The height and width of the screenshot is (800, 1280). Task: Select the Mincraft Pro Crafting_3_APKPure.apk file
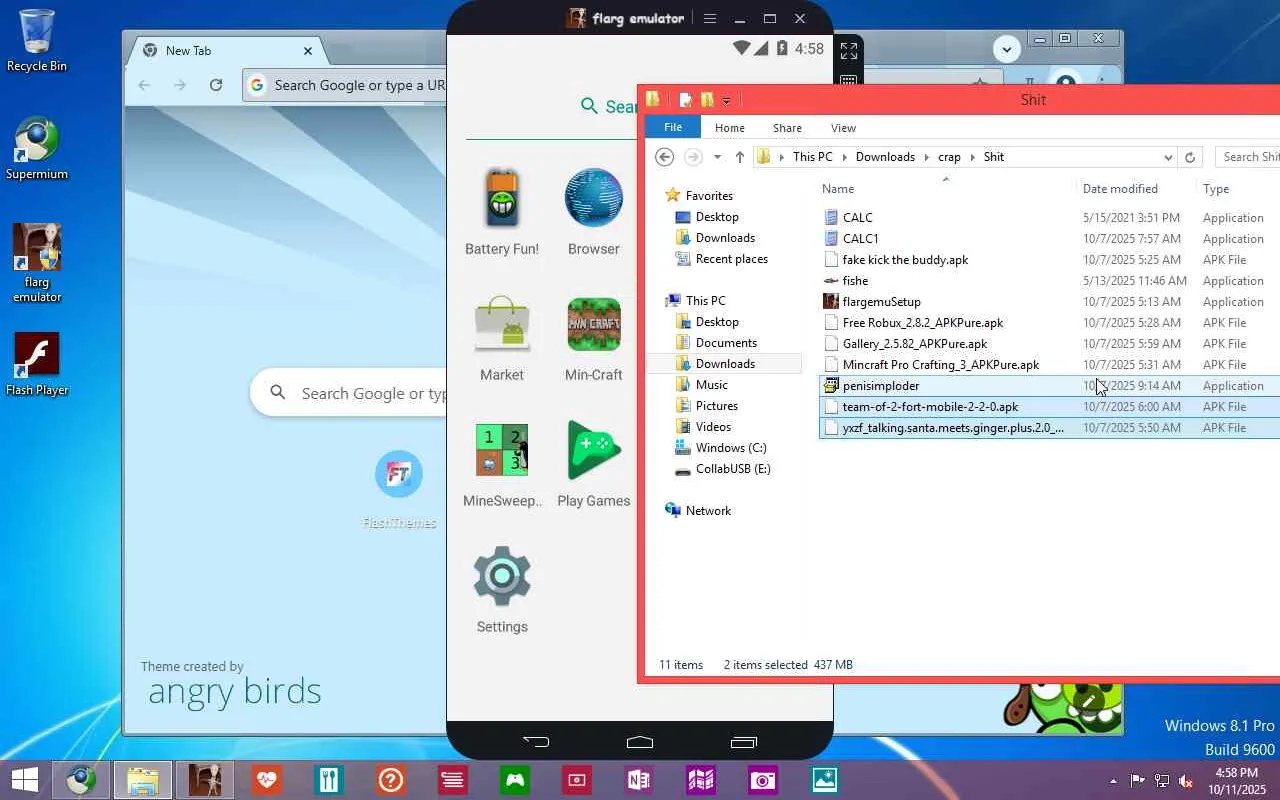(941, 365)
